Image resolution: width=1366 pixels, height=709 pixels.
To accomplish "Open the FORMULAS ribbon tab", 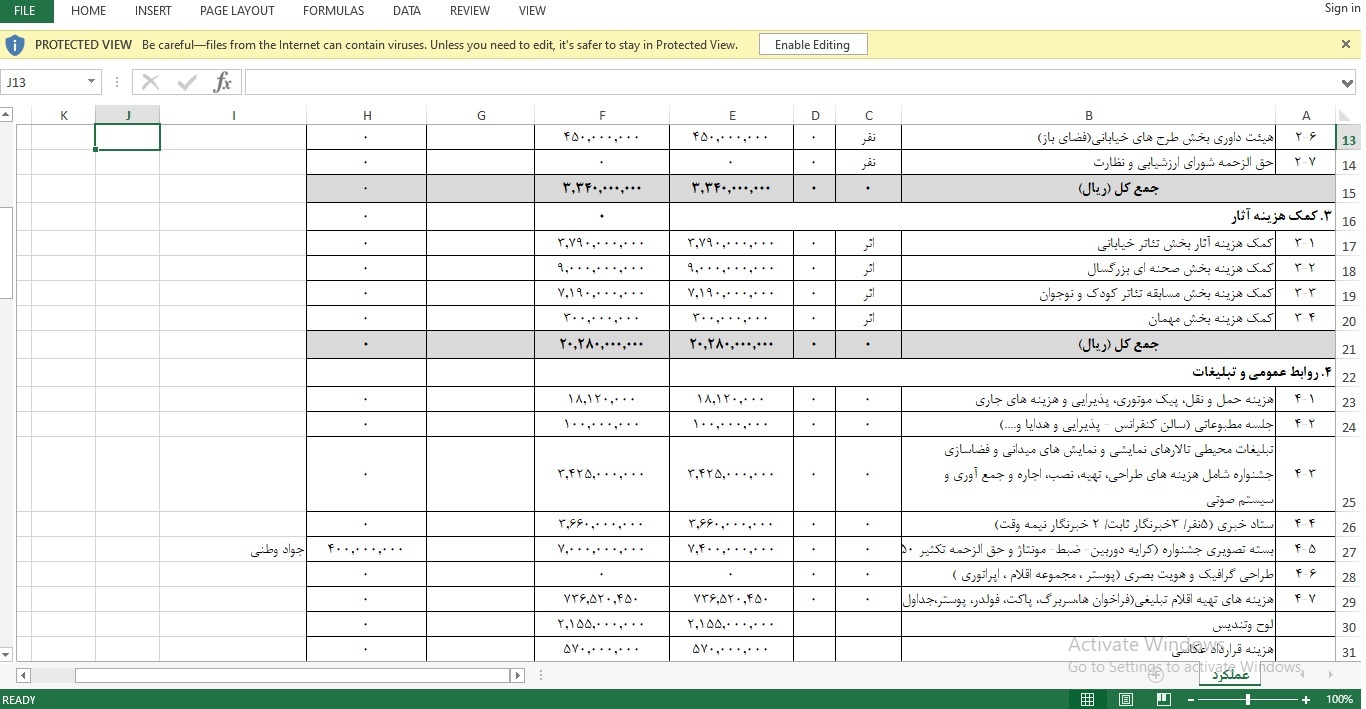I will coord(333,11).
